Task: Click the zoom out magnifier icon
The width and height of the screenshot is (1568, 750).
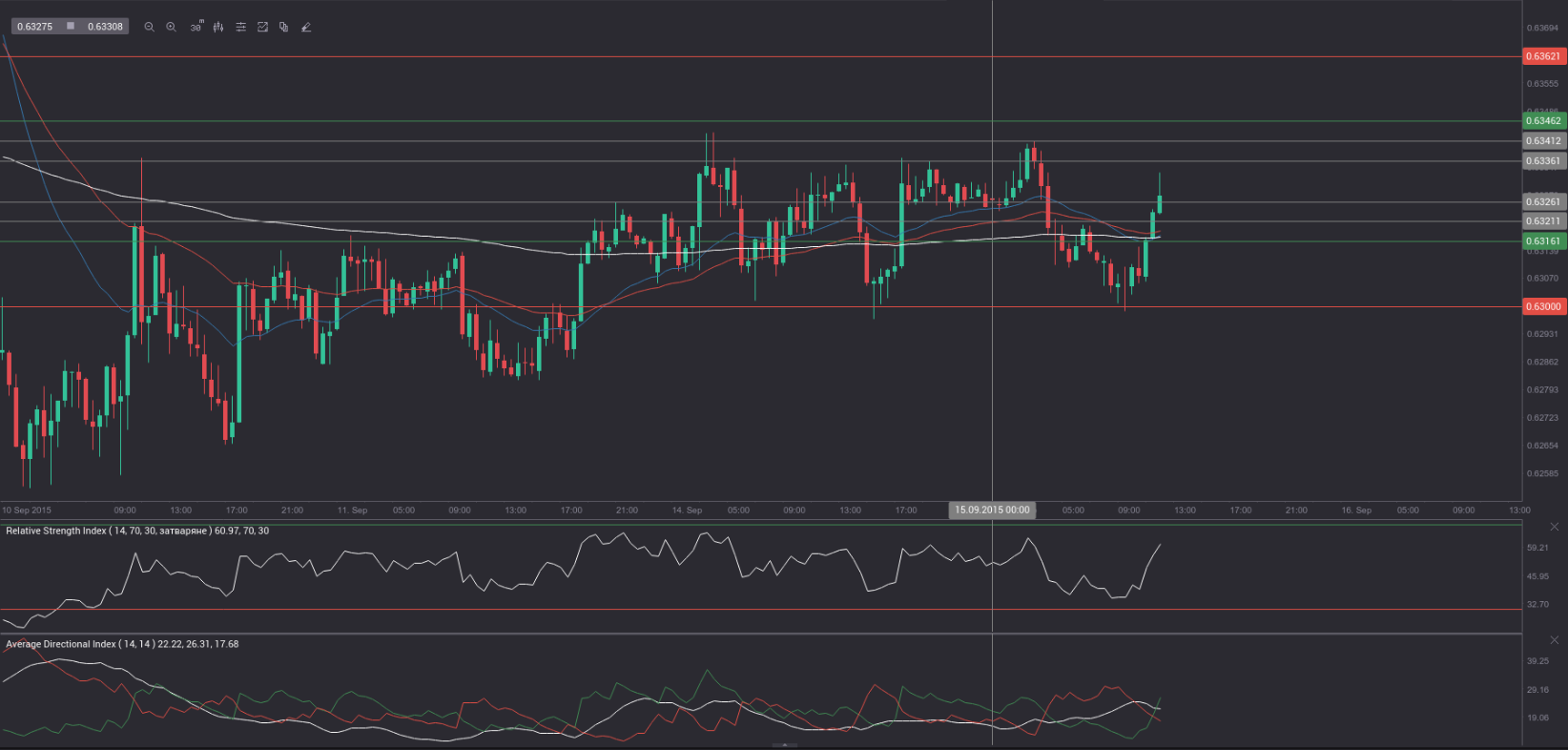Action: pos(149,27)
